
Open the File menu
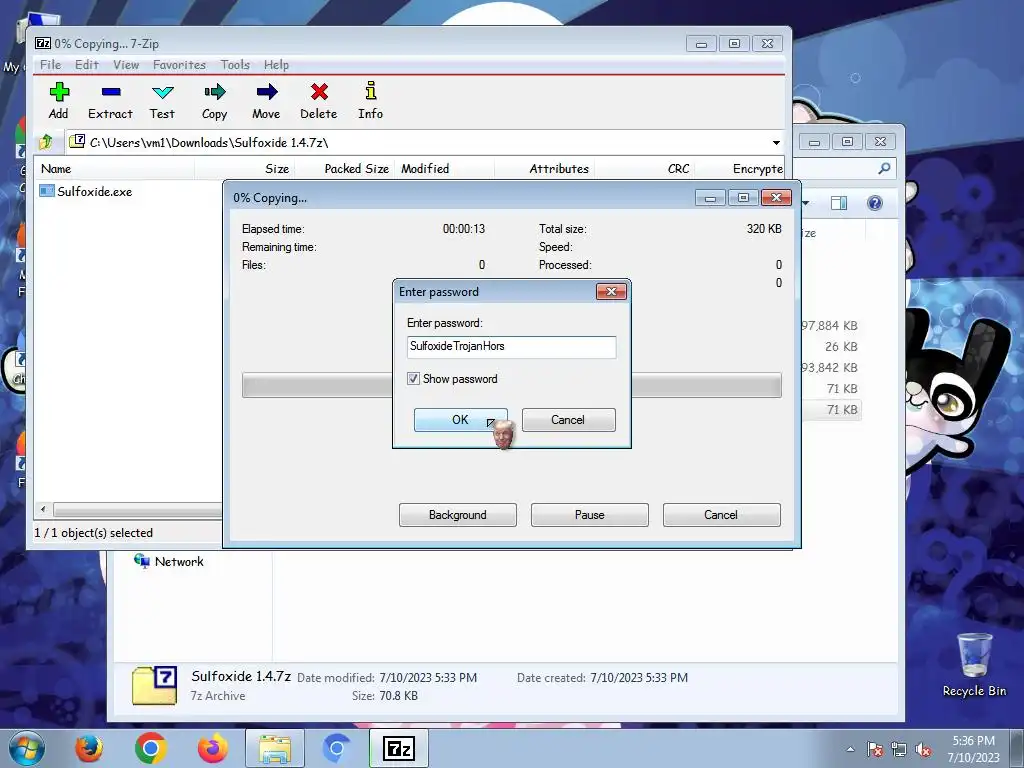click(50, 65)
